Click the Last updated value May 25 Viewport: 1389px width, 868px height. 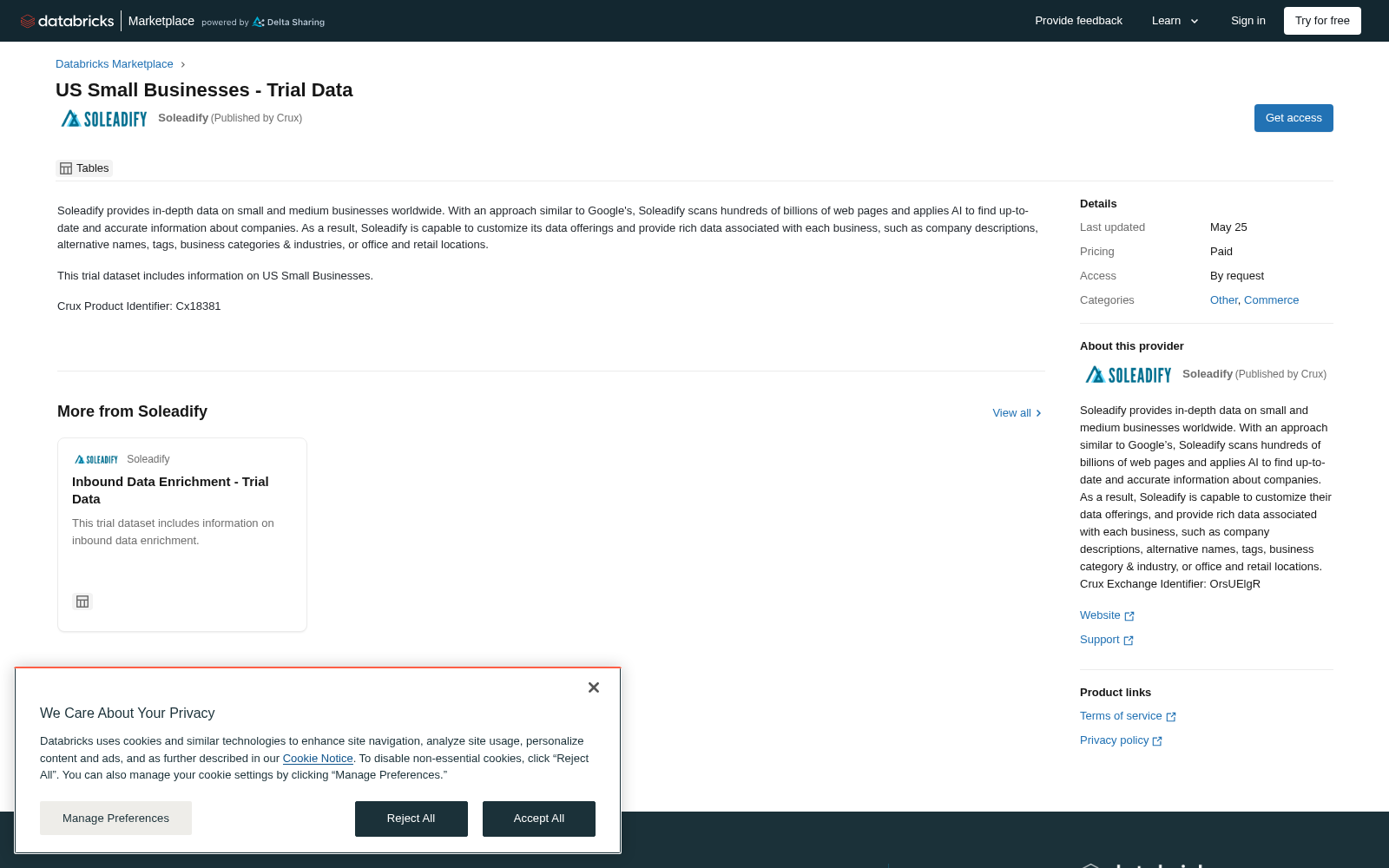coord(1228,227)
